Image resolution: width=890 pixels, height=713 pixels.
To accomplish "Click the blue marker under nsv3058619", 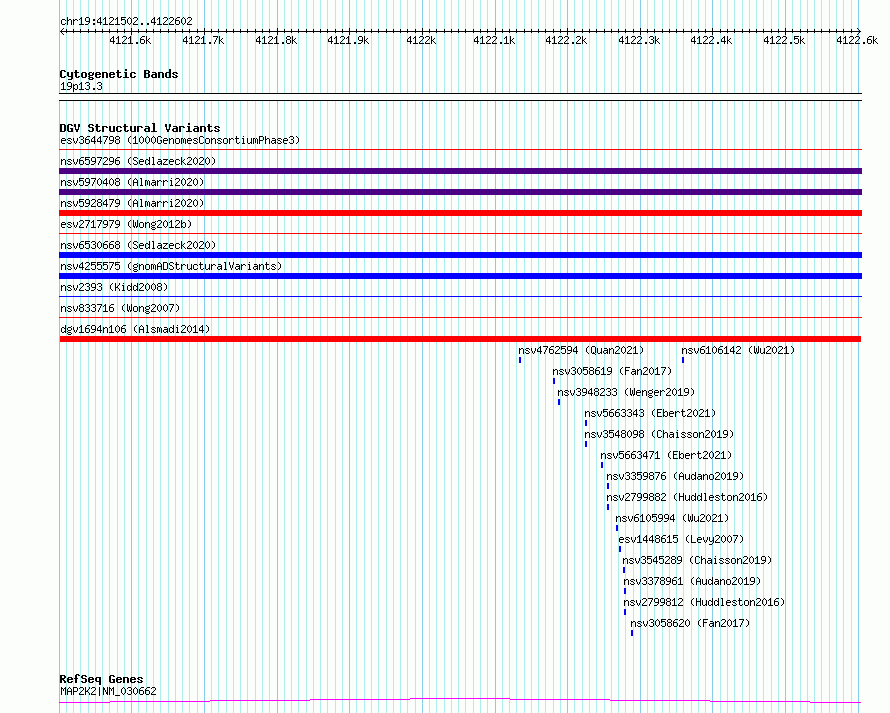I will coord(554,381).
